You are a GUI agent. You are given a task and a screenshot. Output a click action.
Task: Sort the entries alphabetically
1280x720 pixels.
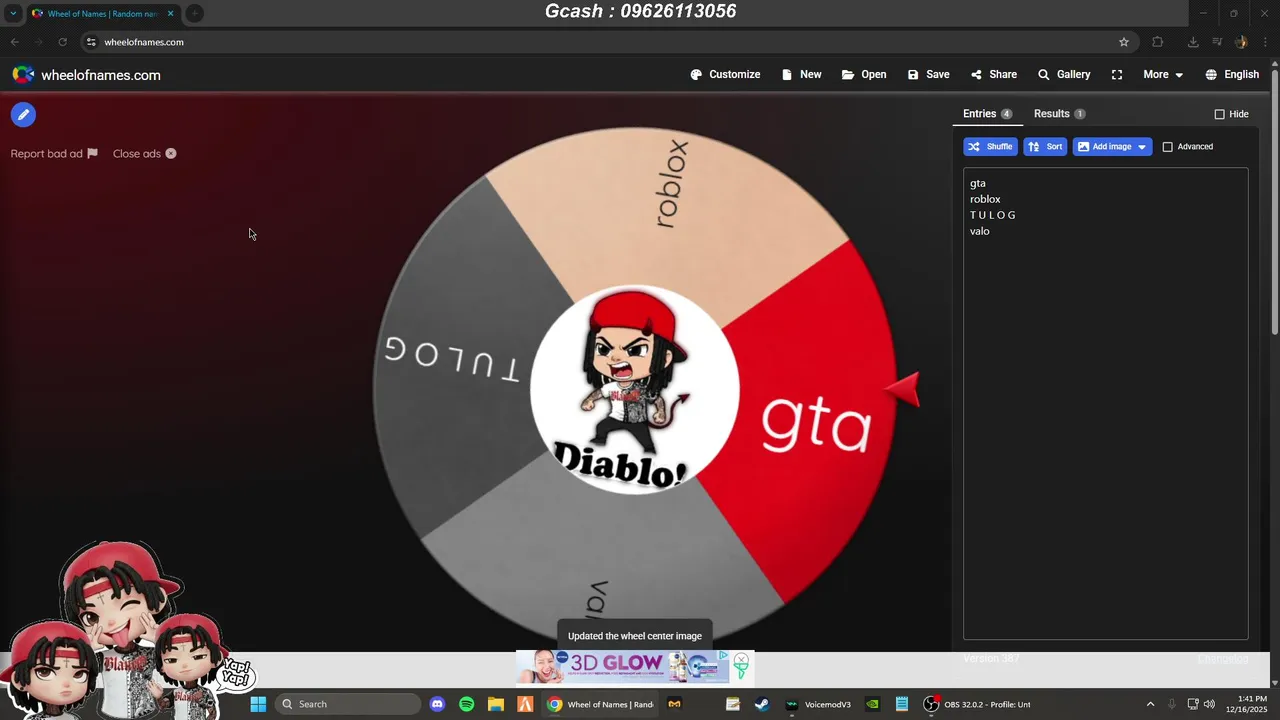pyautogui.click(x=1045, y=147)
